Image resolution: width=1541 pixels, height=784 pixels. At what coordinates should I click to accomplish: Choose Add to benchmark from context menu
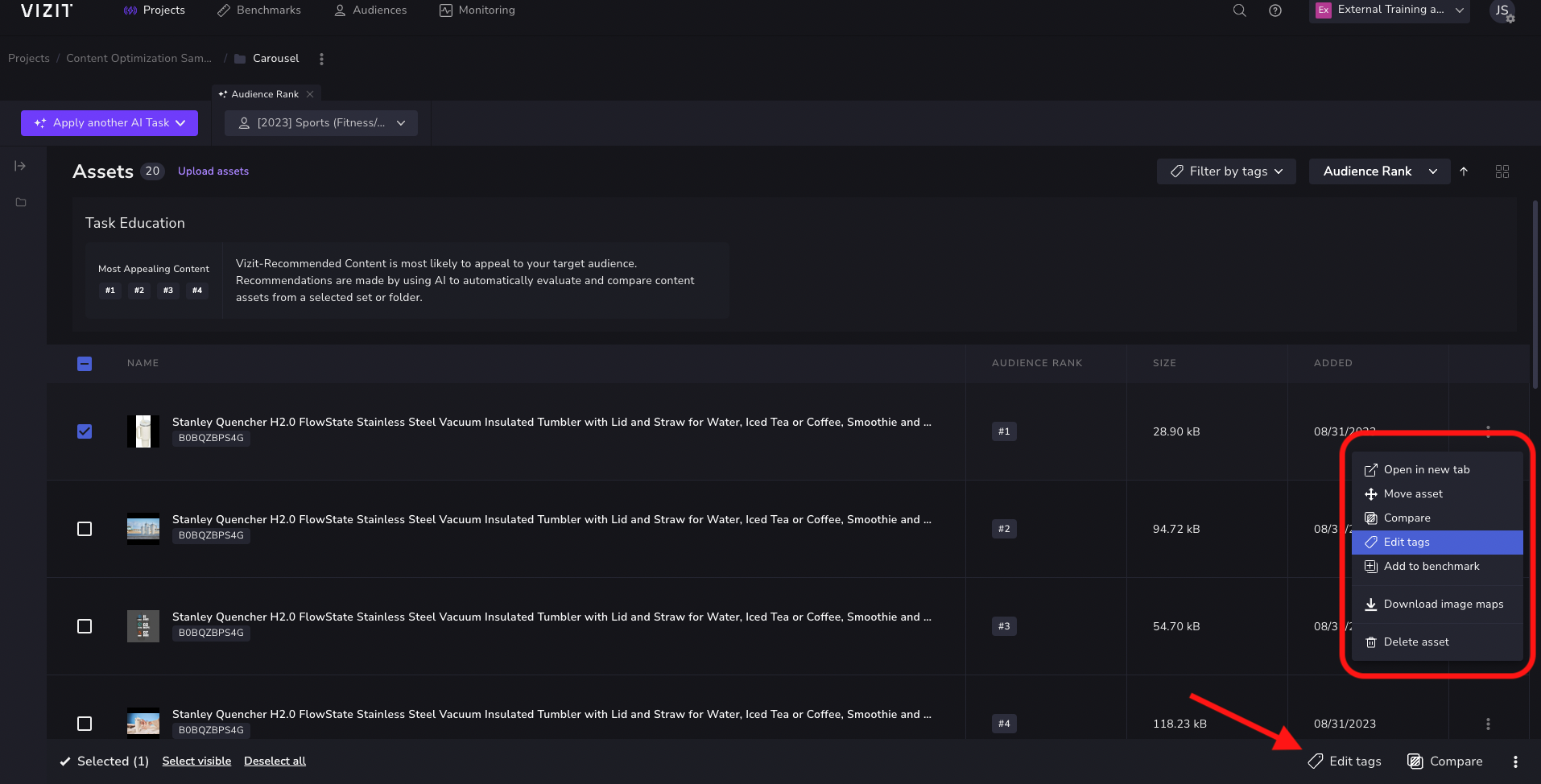point(1437,567)
